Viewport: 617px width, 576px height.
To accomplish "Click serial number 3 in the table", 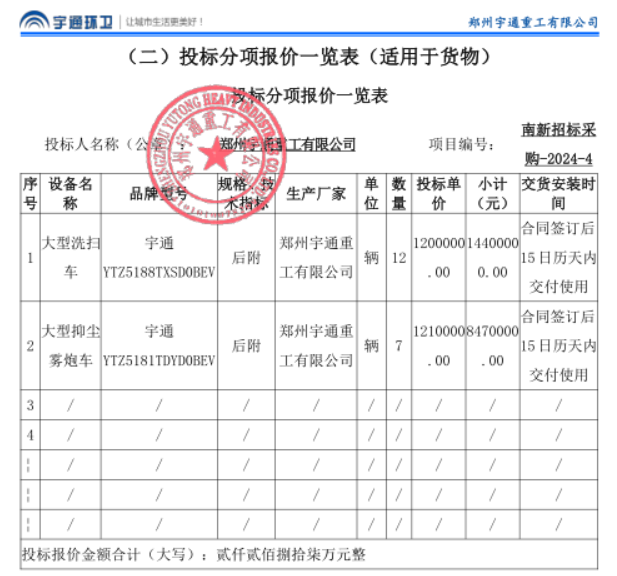I will pyautogui.click(x=30, y=405).
